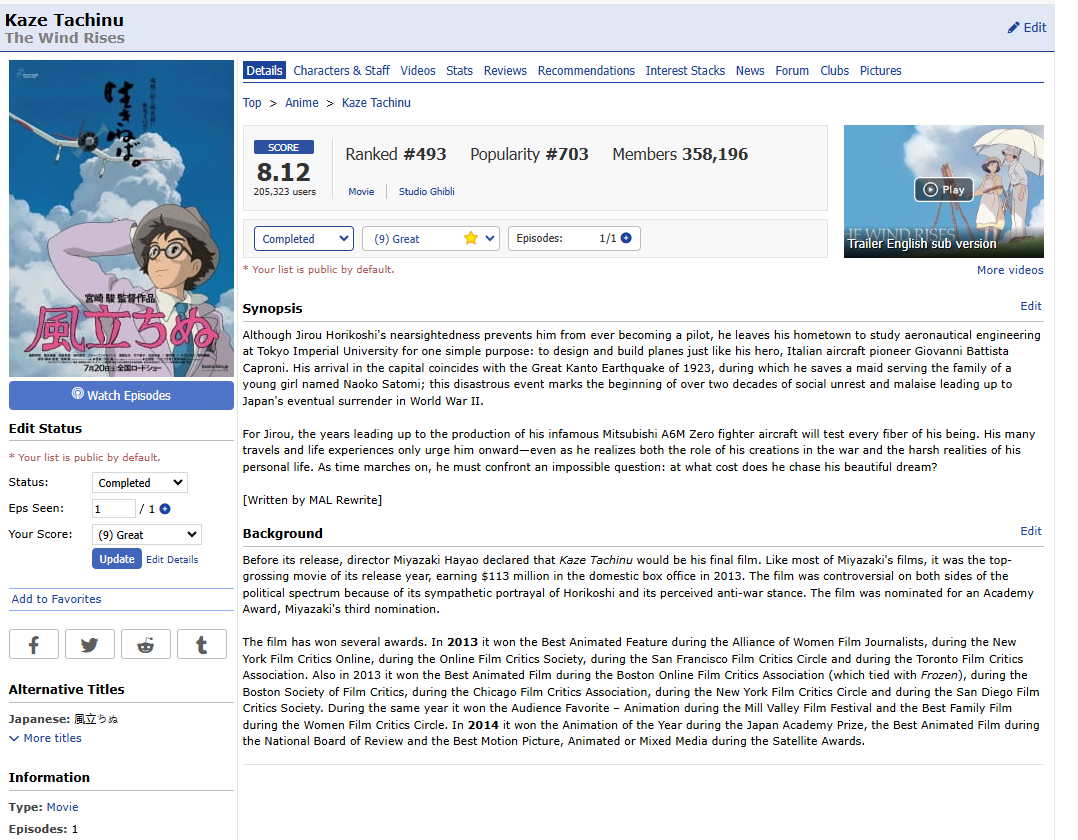Open the Recommendations tab

[x=586, y=71]
